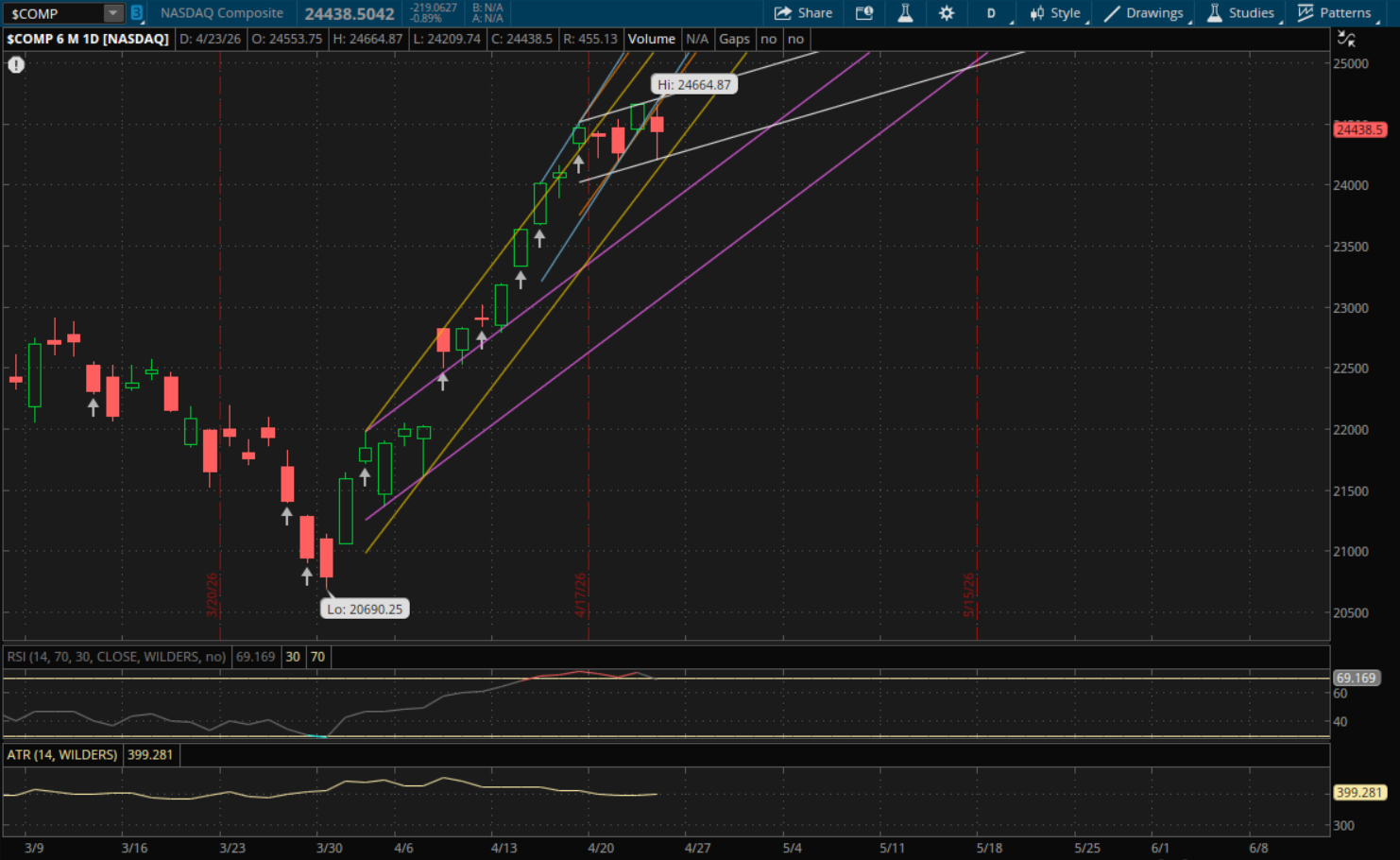Click the Share chart button

pyautogui.click(x=803, y=13)
